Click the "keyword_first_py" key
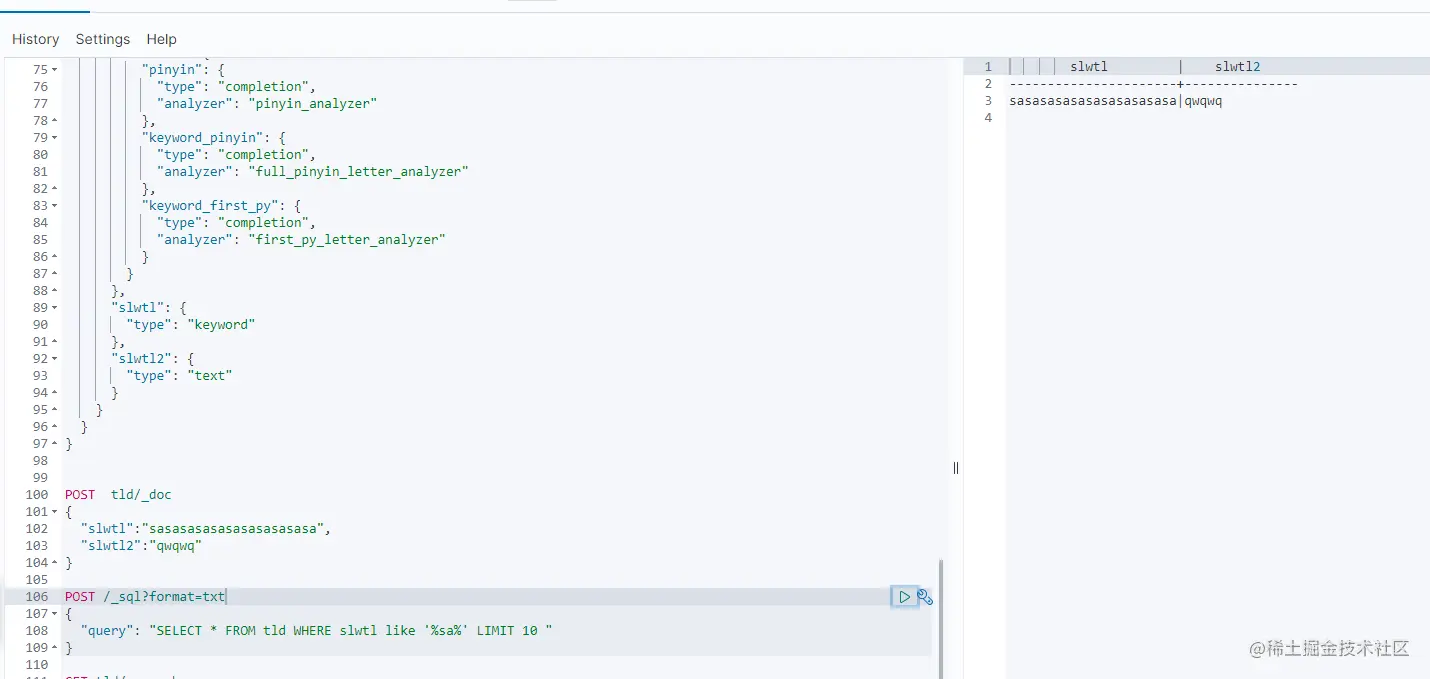 coord(212,206)
